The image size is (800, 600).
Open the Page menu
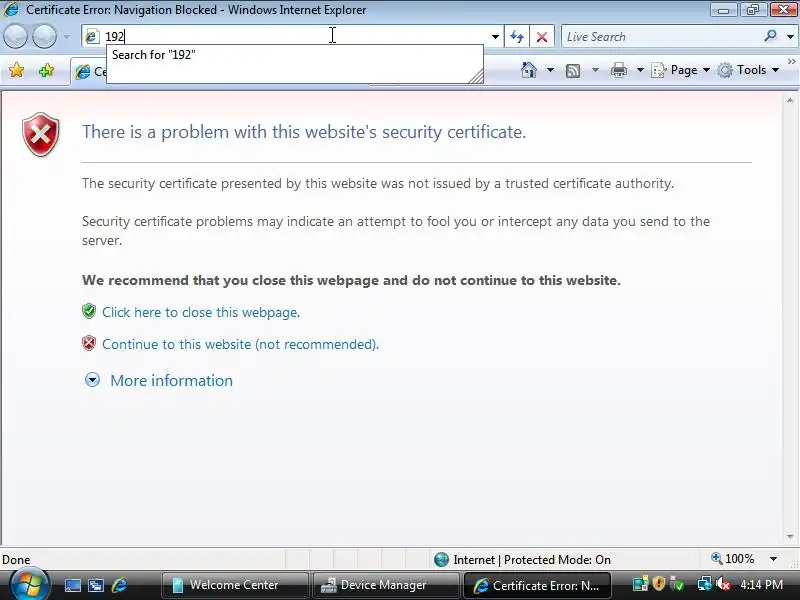pyautogui.click(x=681, y=70)
